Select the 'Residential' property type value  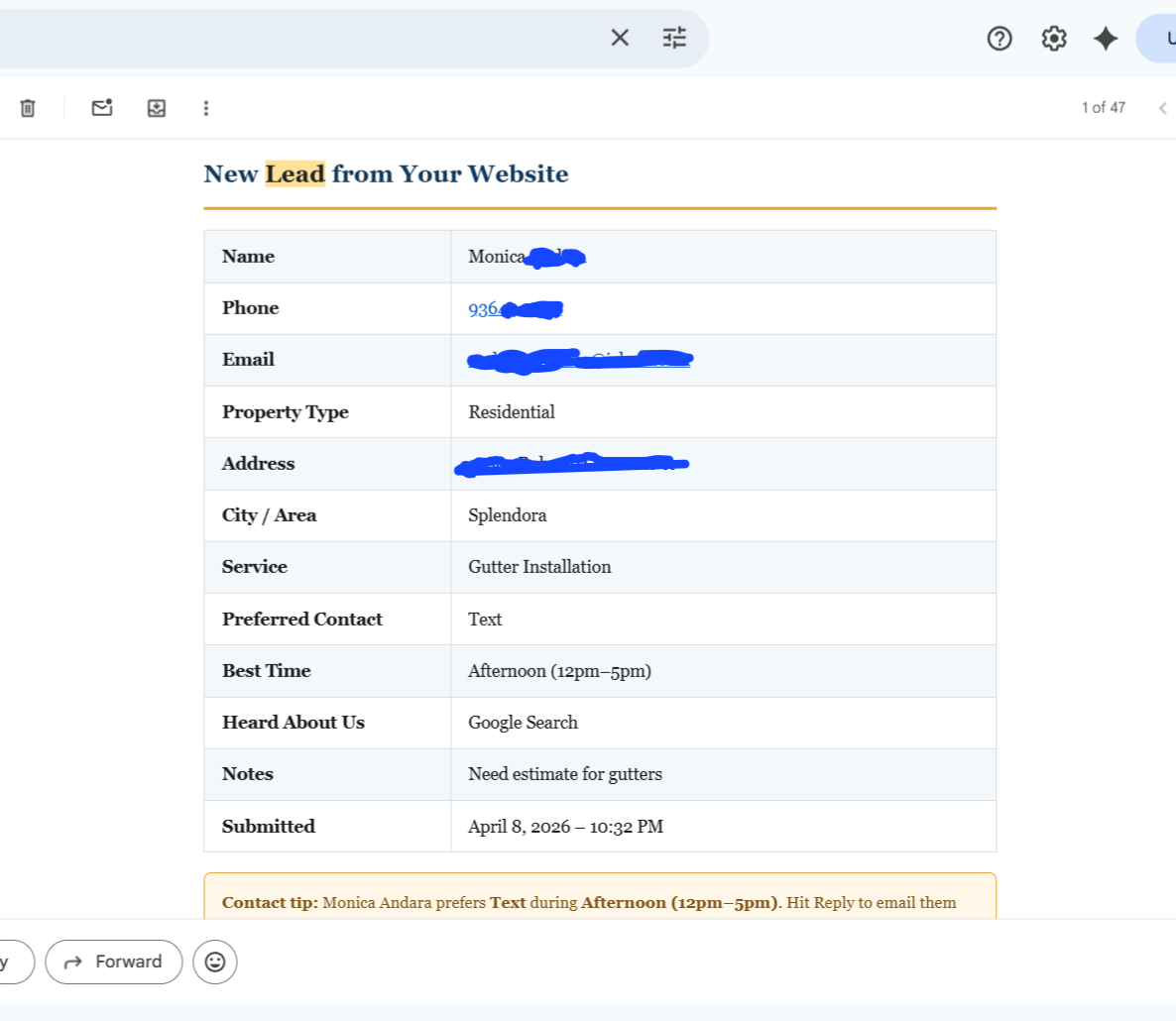[512, 412]
